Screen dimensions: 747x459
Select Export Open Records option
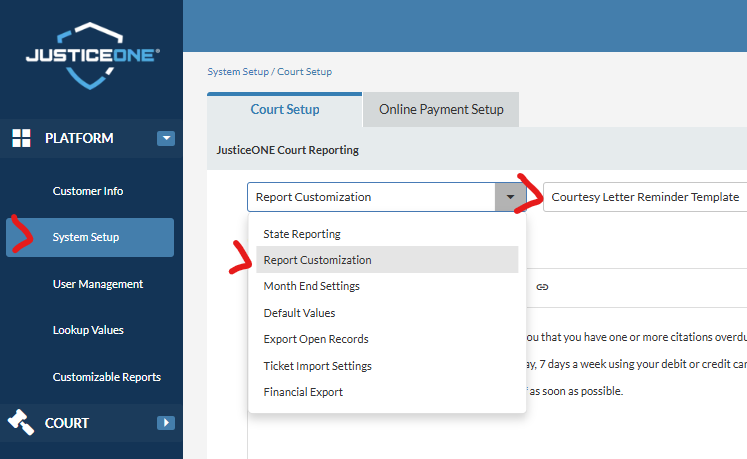pos(387,339)
